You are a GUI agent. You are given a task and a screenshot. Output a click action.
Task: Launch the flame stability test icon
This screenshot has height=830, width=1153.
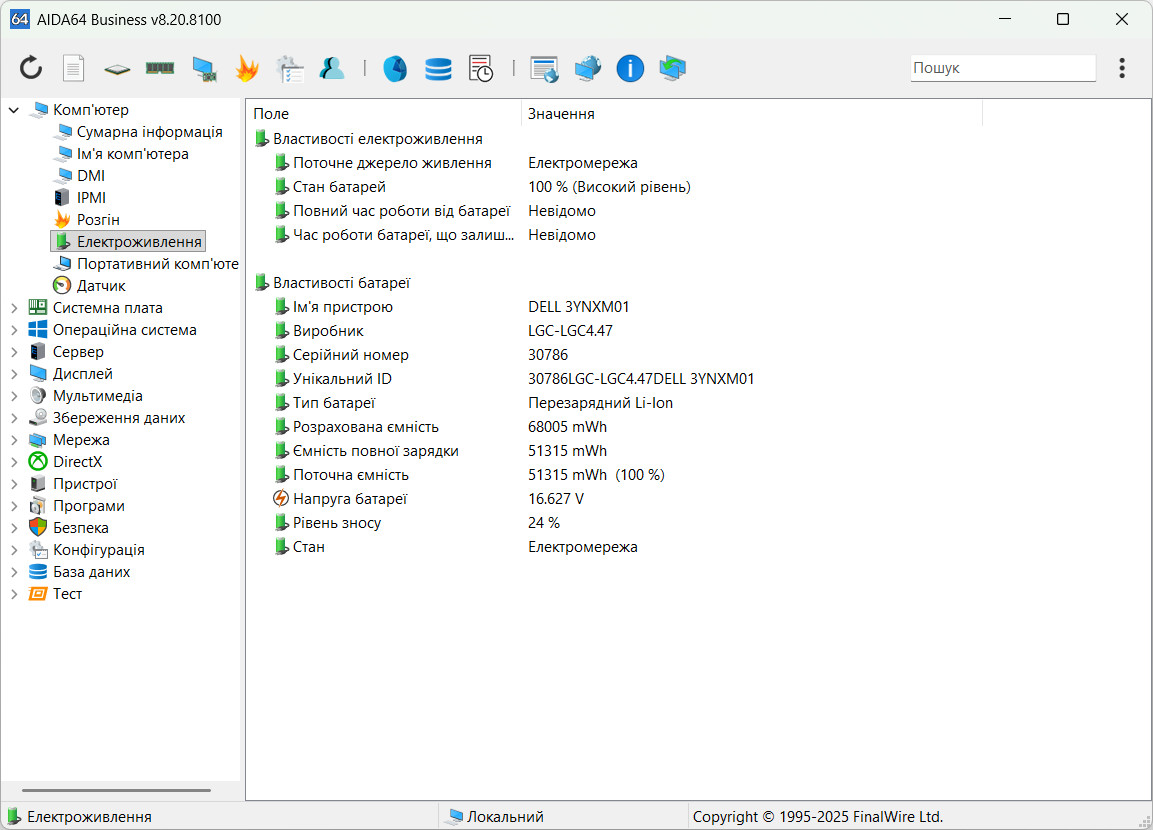tap(246, 68)
